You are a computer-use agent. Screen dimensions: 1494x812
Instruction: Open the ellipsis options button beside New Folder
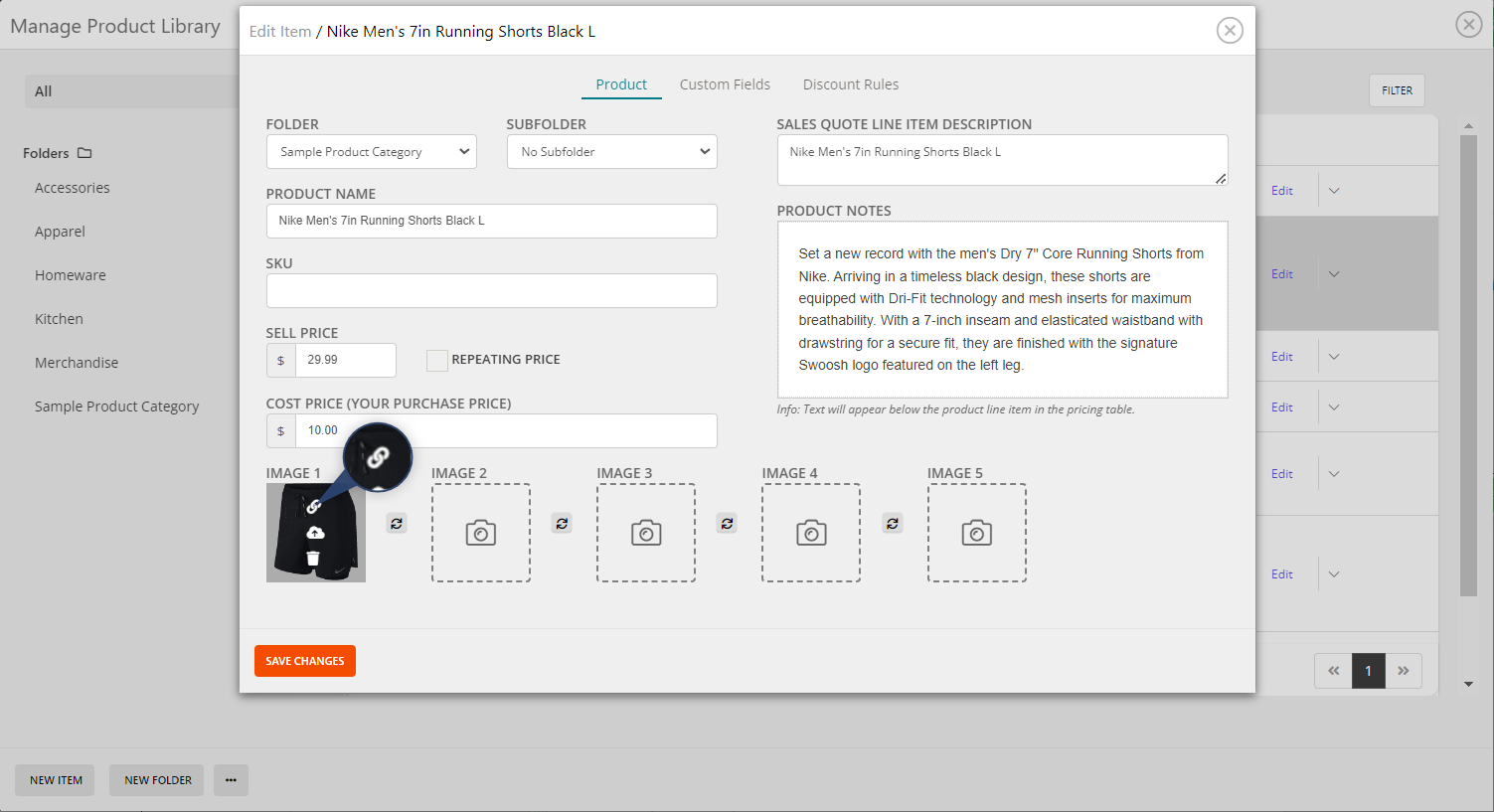pos(231,780)
